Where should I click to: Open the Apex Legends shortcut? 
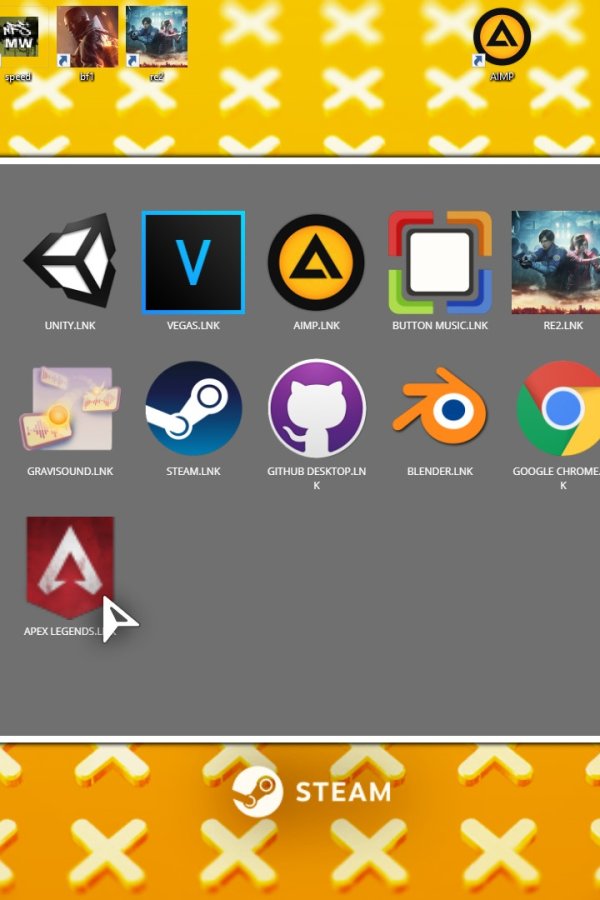[70, 567]
